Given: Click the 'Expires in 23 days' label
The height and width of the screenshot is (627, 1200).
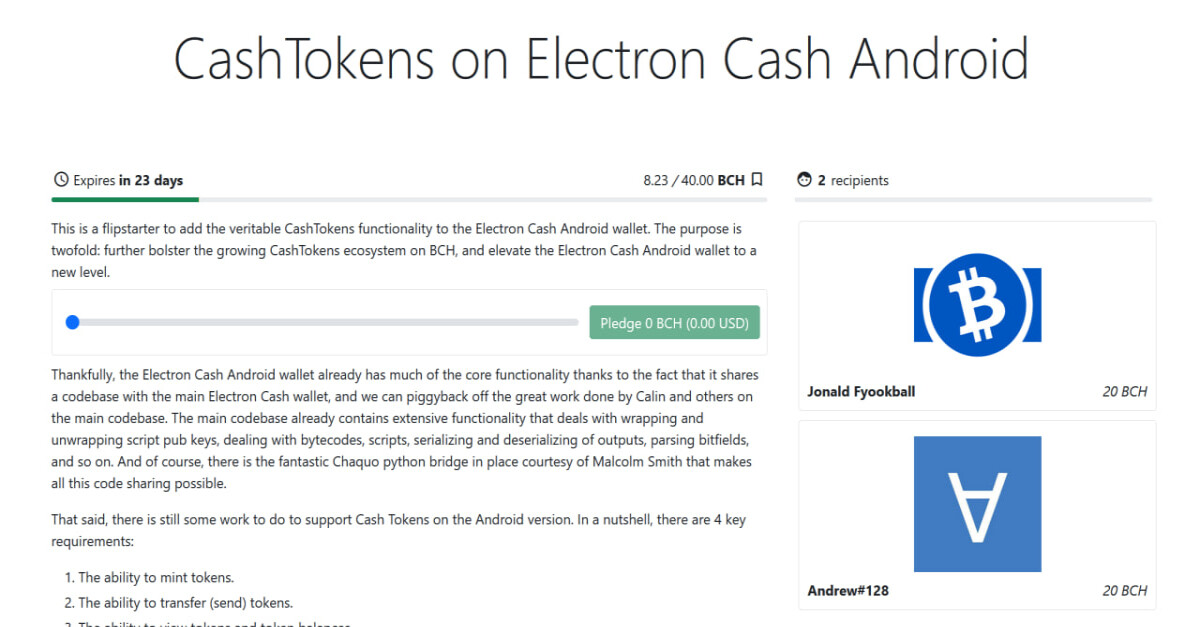Looking at the screenshot, I should (127, 180).
